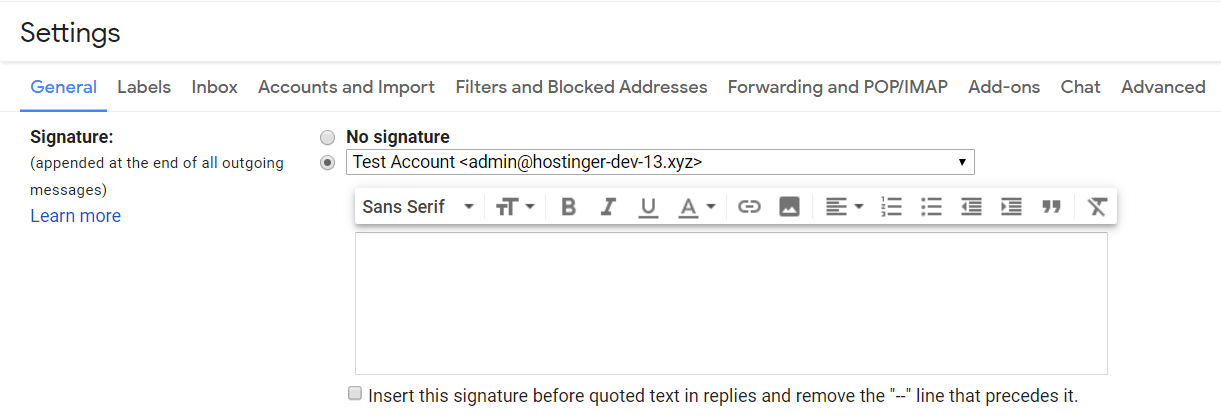Check Insert signature before quoted text
Screen dimensions: 1221x419
354,394
